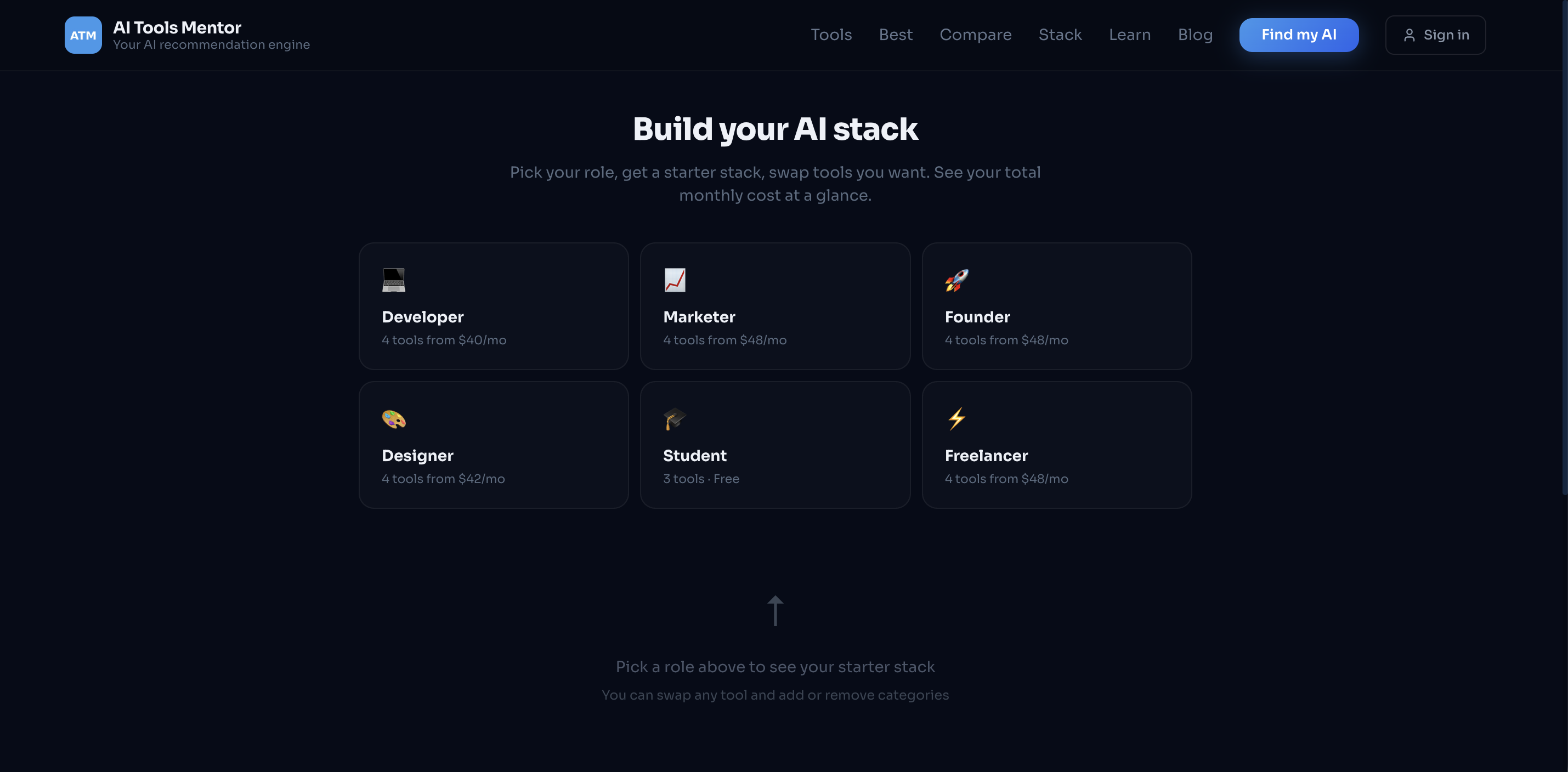Open the Compare section from navigation
1568x772 pixels.
click(x=975, y=35)
